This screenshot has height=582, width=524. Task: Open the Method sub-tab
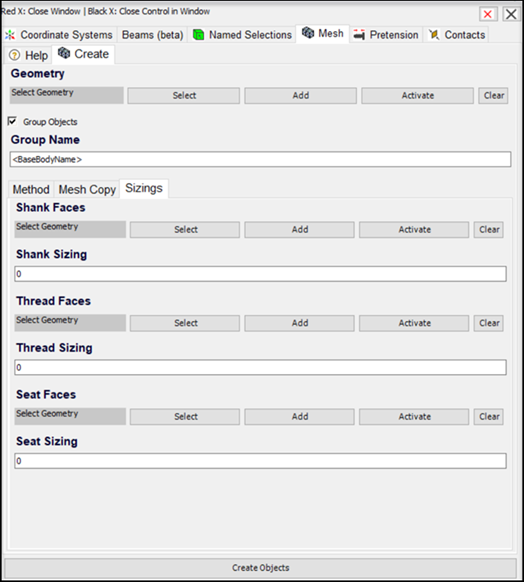point(31,189)
